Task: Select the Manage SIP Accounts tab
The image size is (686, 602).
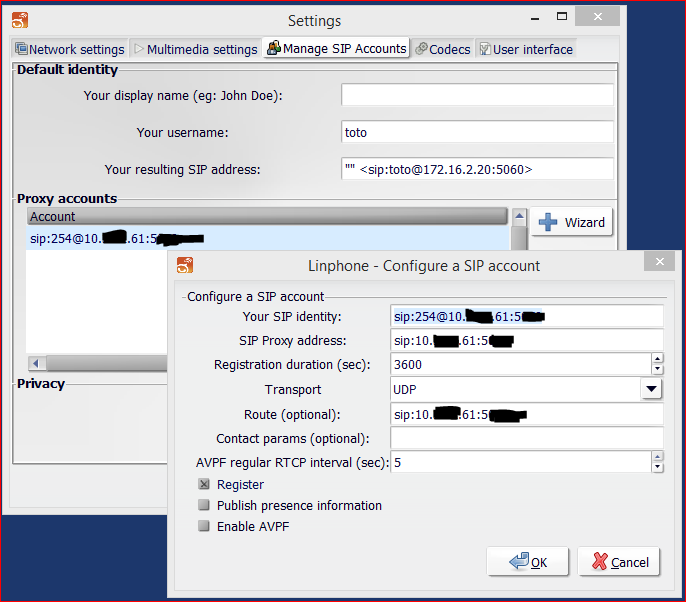Action: (336, 48)
